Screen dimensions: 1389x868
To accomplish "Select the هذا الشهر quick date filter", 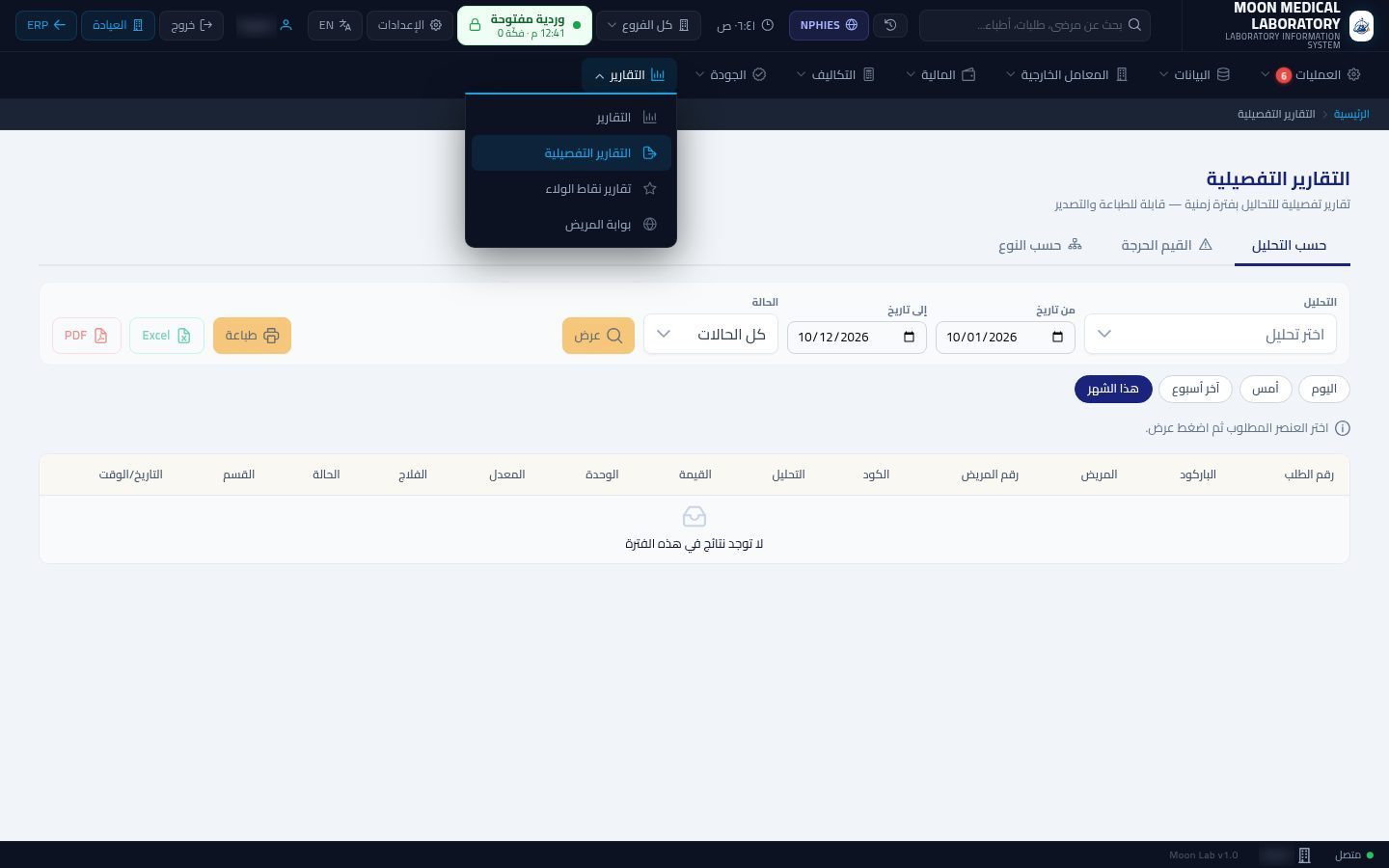I will [x=1113, y=389].
